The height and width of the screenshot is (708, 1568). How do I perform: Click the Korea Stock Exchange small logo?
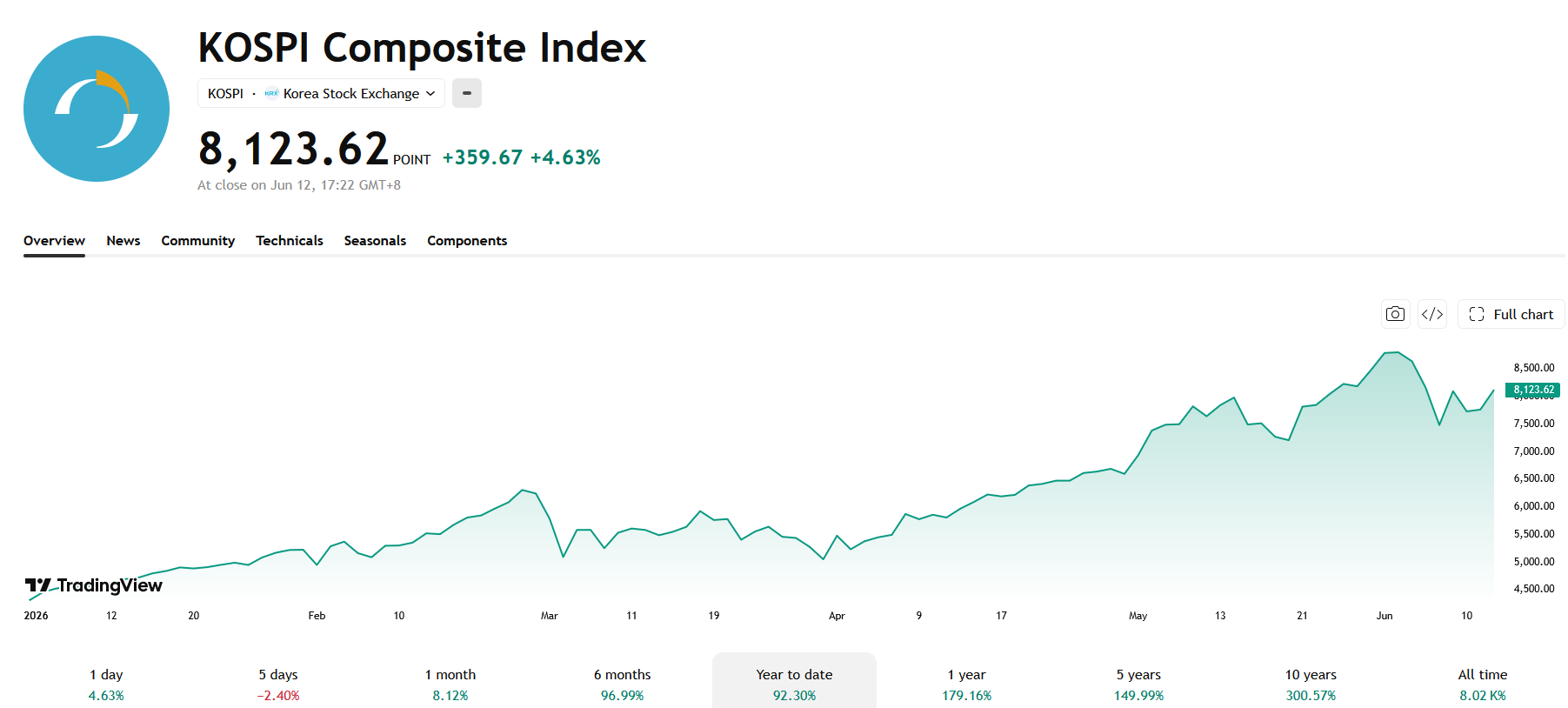pos(271,93)
